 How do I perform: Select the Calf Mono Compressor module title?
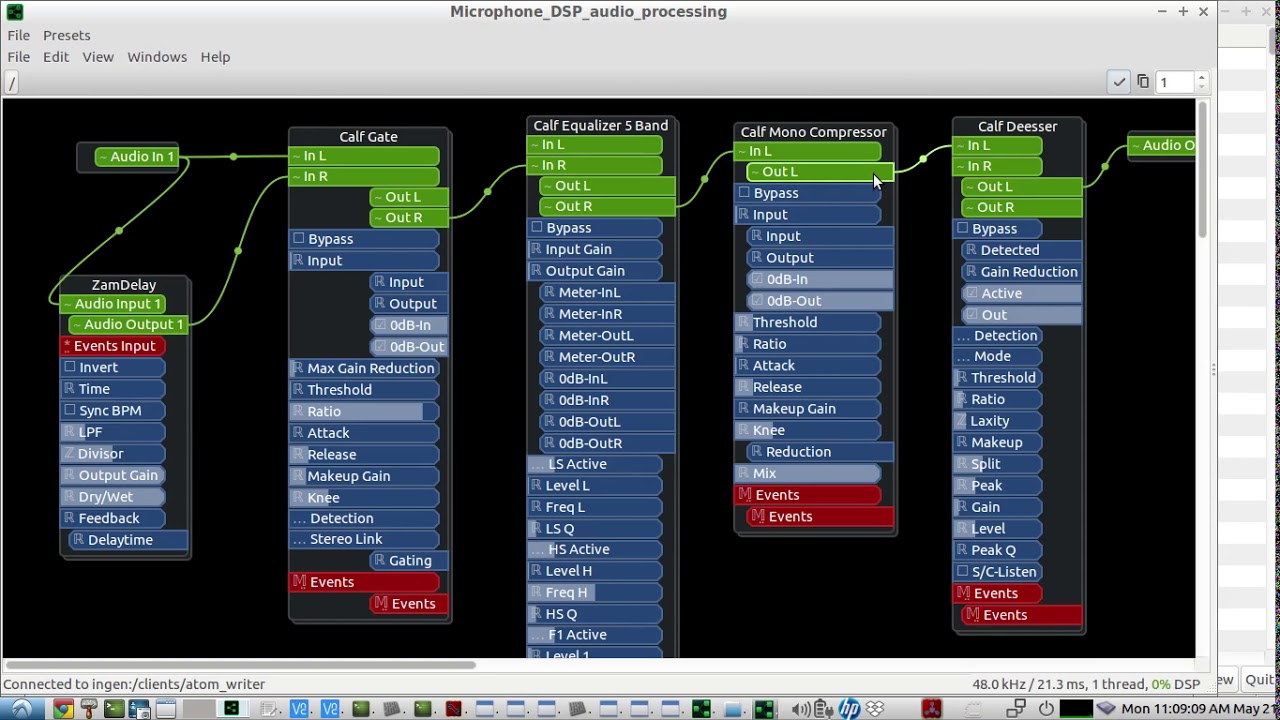(x=813, y=132)
